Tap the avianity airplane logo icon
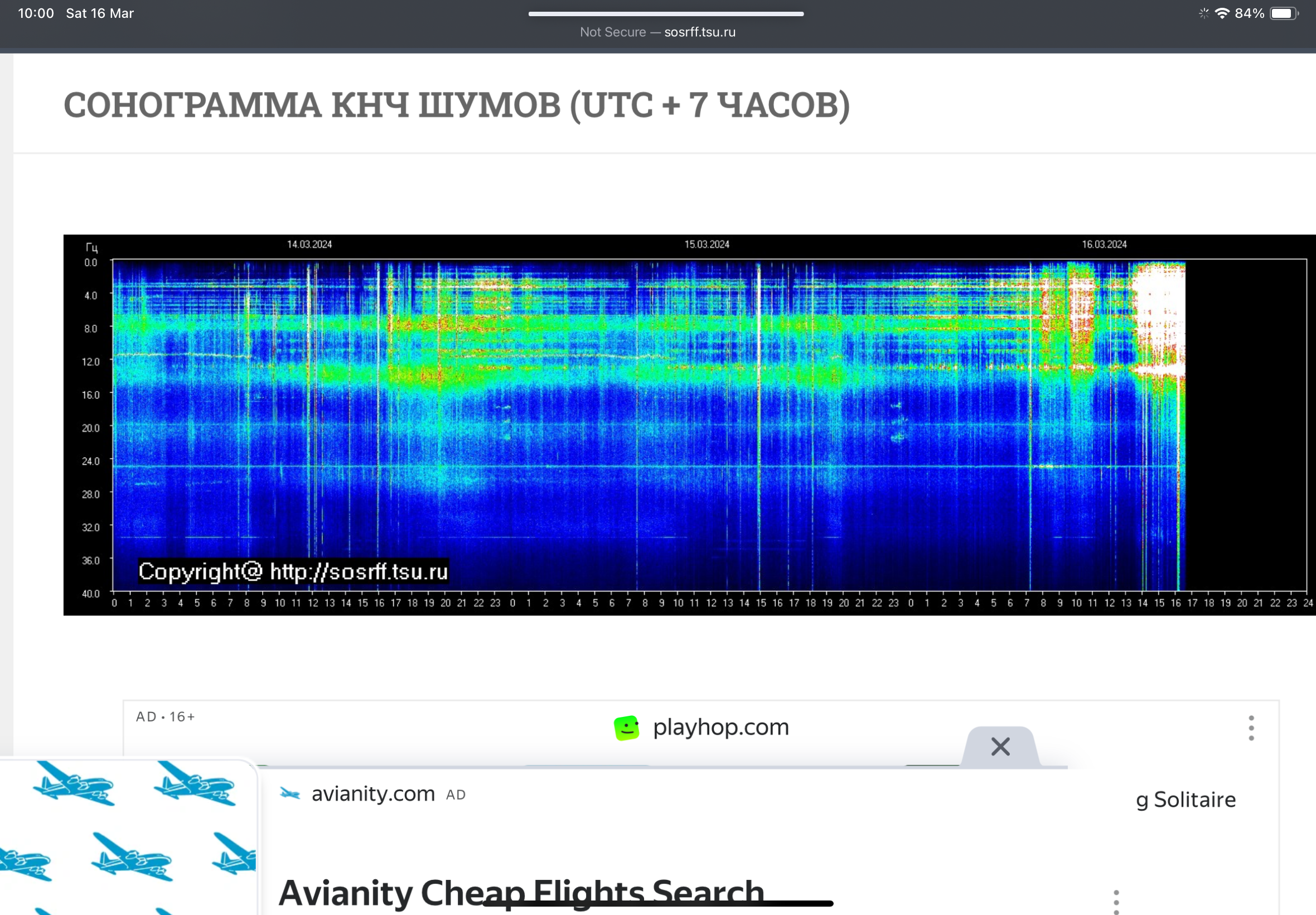Screen dimensions: 1316x915 tap(290, 794)
